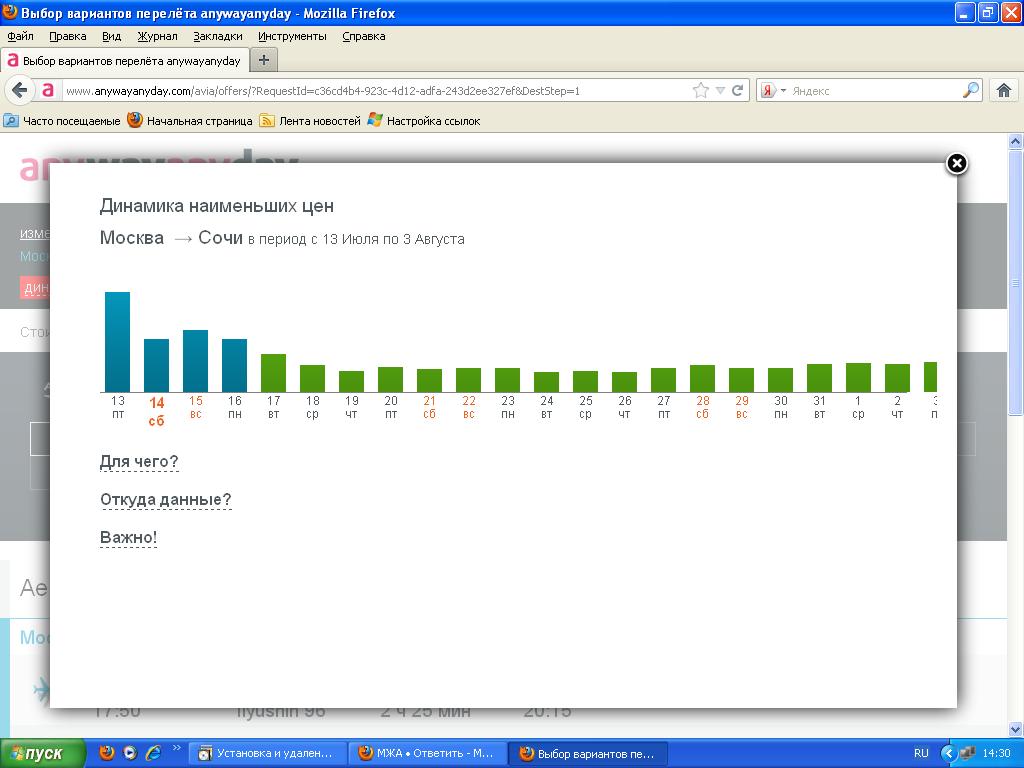Launch Internet Explorer from quick launch
This screenshot has width=1024, height=768.
tap(153, 753)
